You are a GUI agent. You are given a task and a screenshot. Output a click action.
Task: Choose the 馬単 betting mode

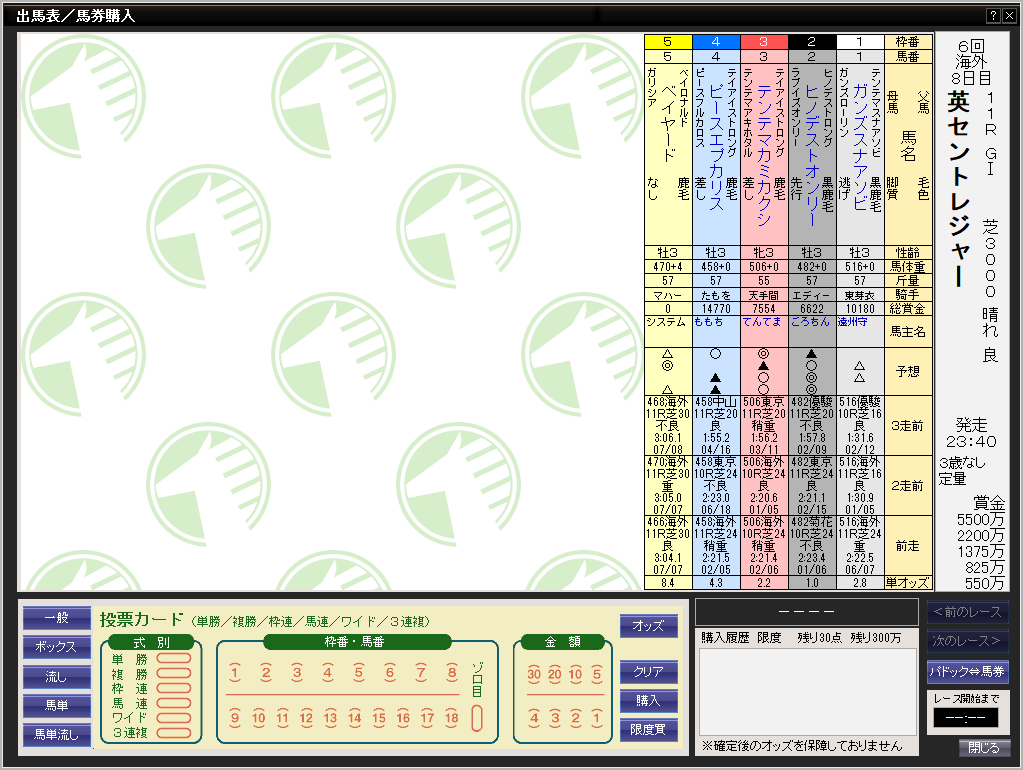tap(57, 705)
